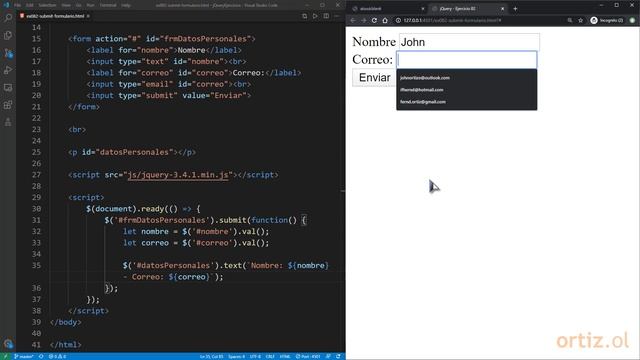640x360 pixels.
Task: Open the Testing flask icon in activity bar
Action: tap(8, 122)
